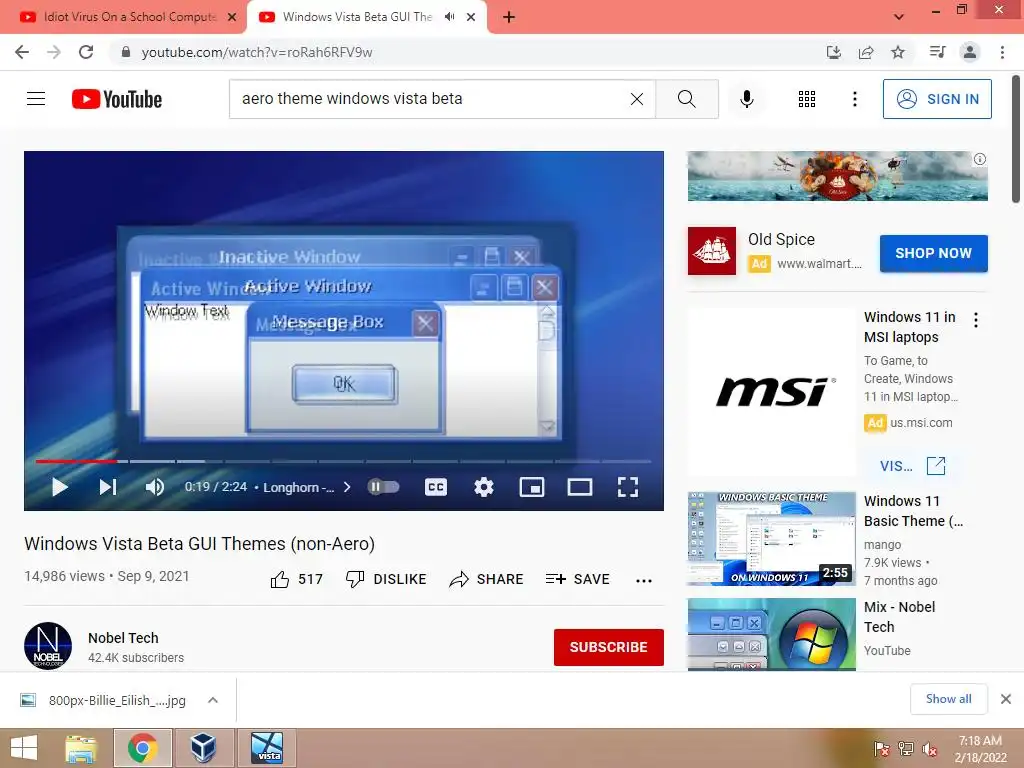The image size is (1024, 768).
Task: Clear the search box with the X
Action: 637,99
